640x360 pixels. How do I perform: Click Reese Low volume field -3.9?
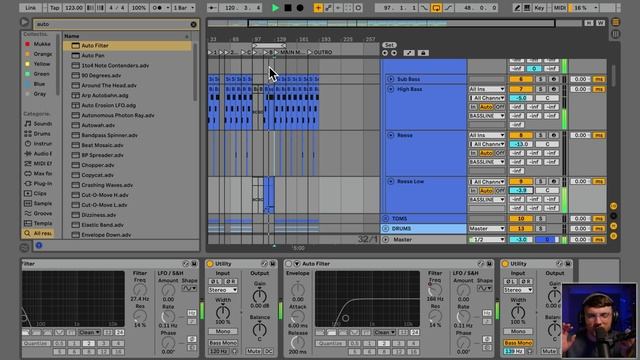tap(521, 191)
